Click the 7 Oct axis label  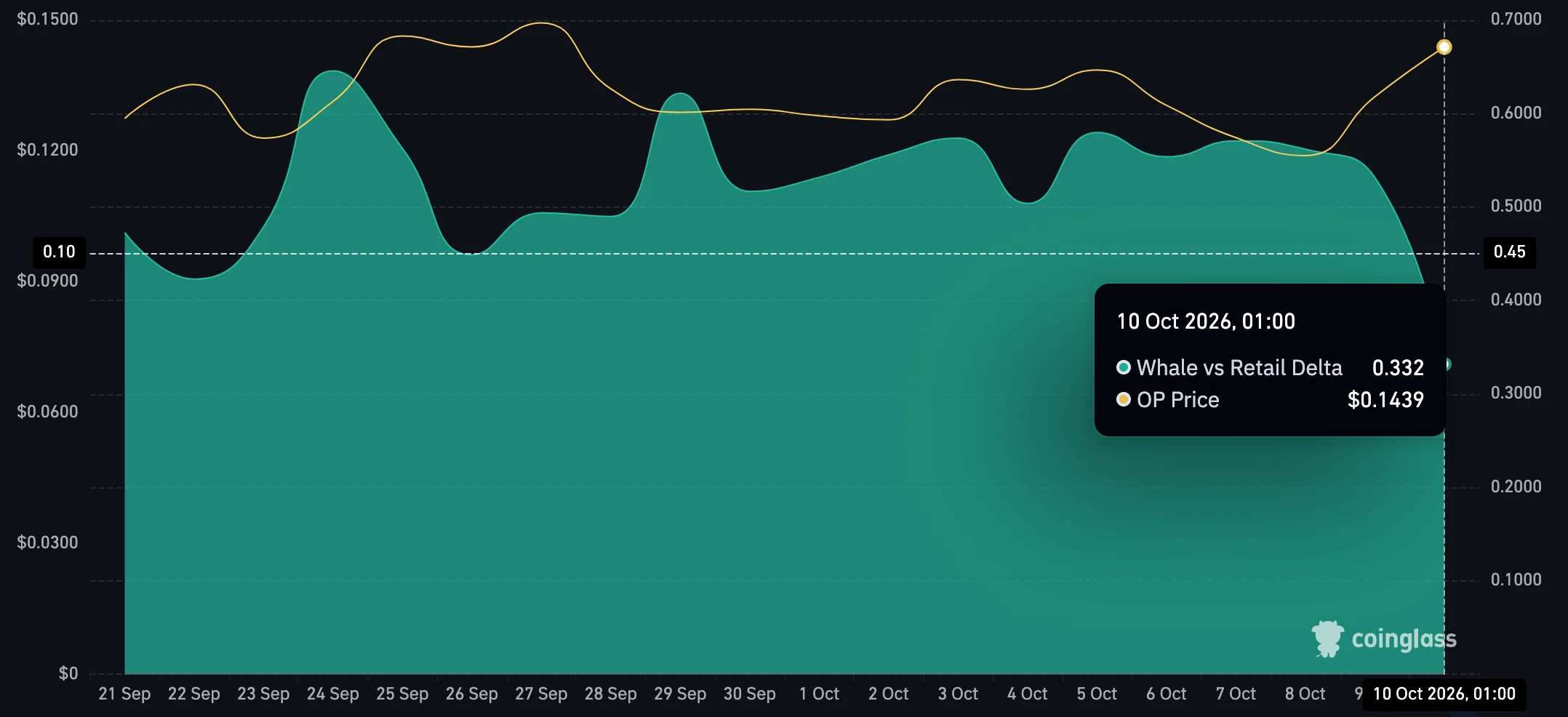[1236, 694]
